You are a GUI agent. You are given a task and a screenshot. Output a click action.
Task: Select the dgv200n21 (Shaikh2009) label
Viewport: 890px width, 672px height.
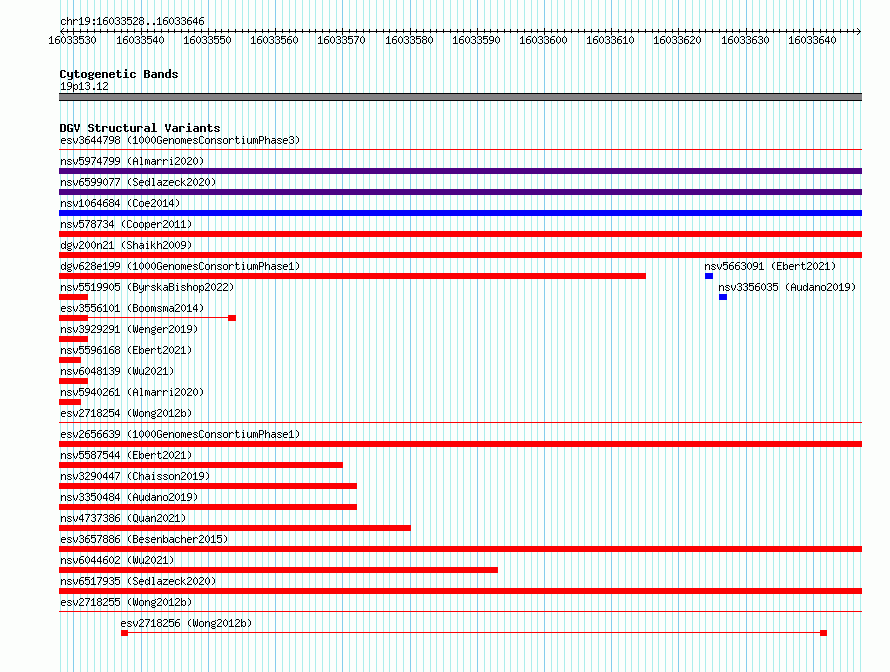pyautogui.click(x=126, y=245)
